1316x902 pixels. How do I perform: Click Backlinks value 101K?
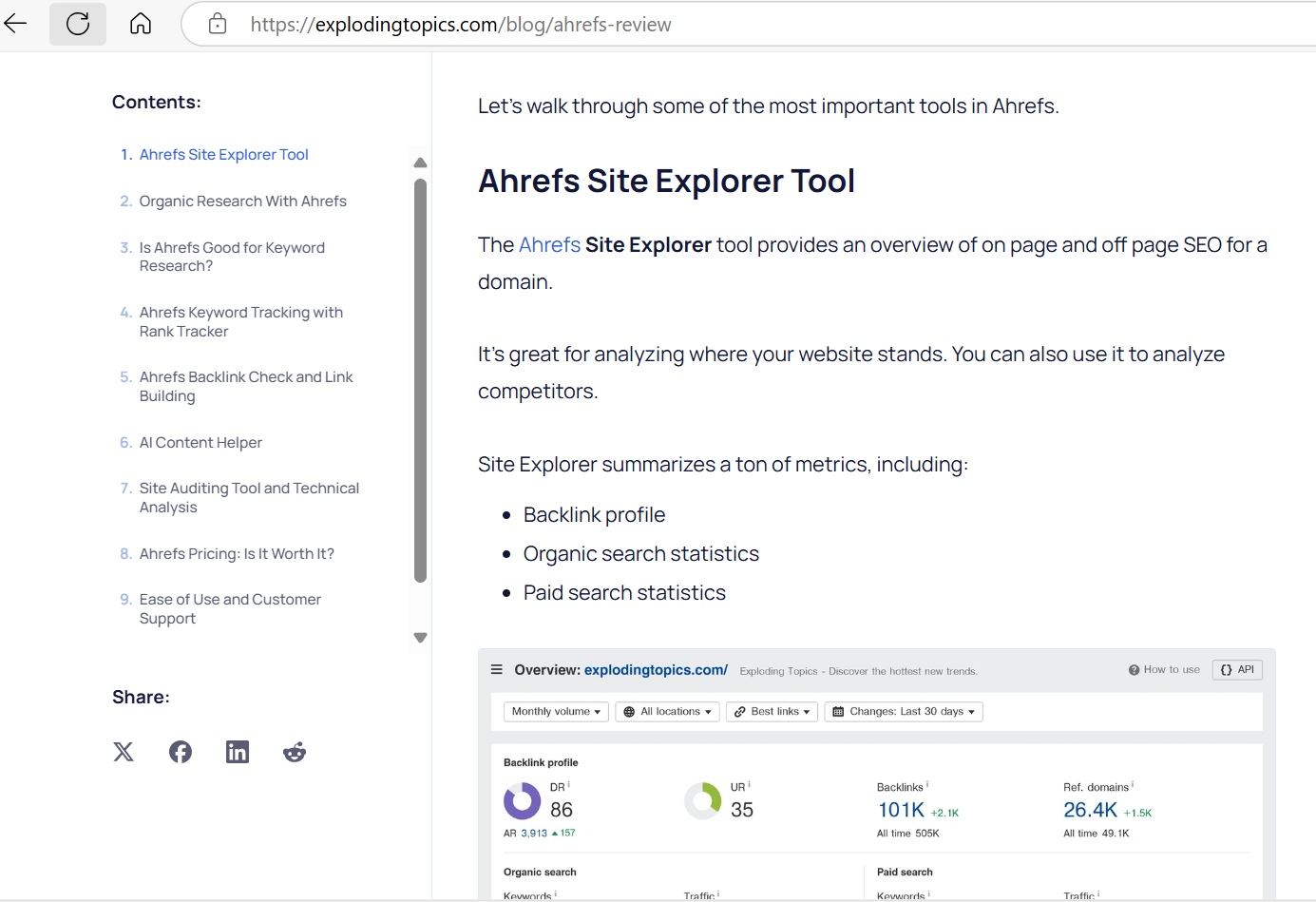tap(901, 810)
